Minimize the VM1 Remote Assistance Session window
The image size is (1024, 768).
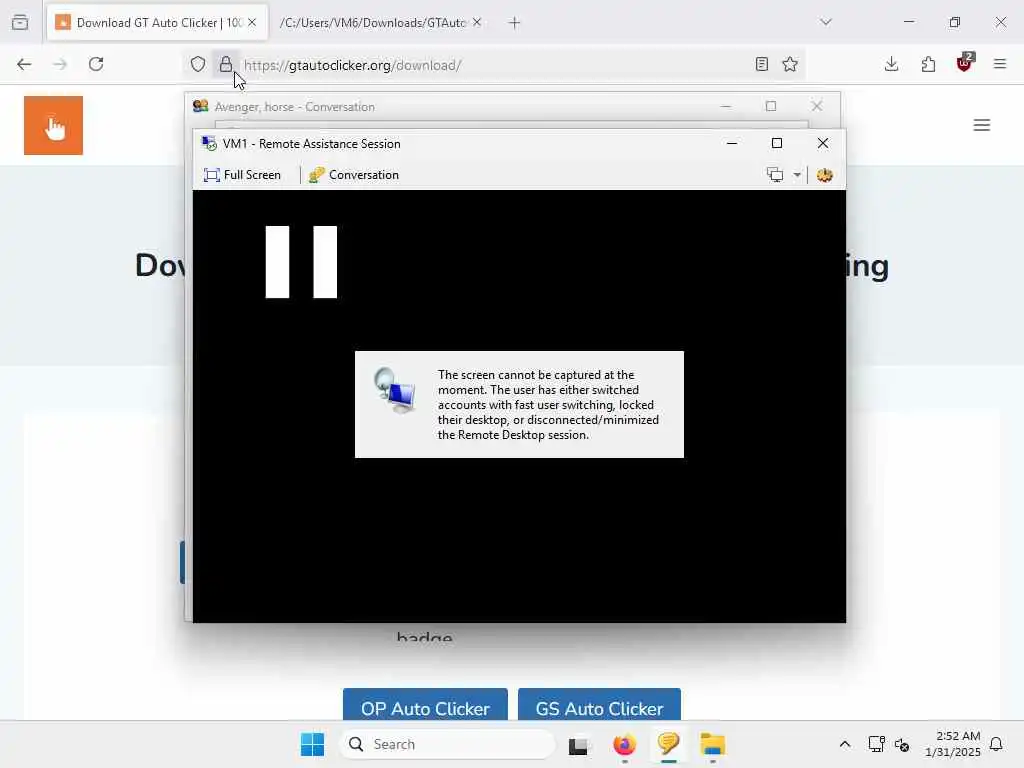coord(731,143)
